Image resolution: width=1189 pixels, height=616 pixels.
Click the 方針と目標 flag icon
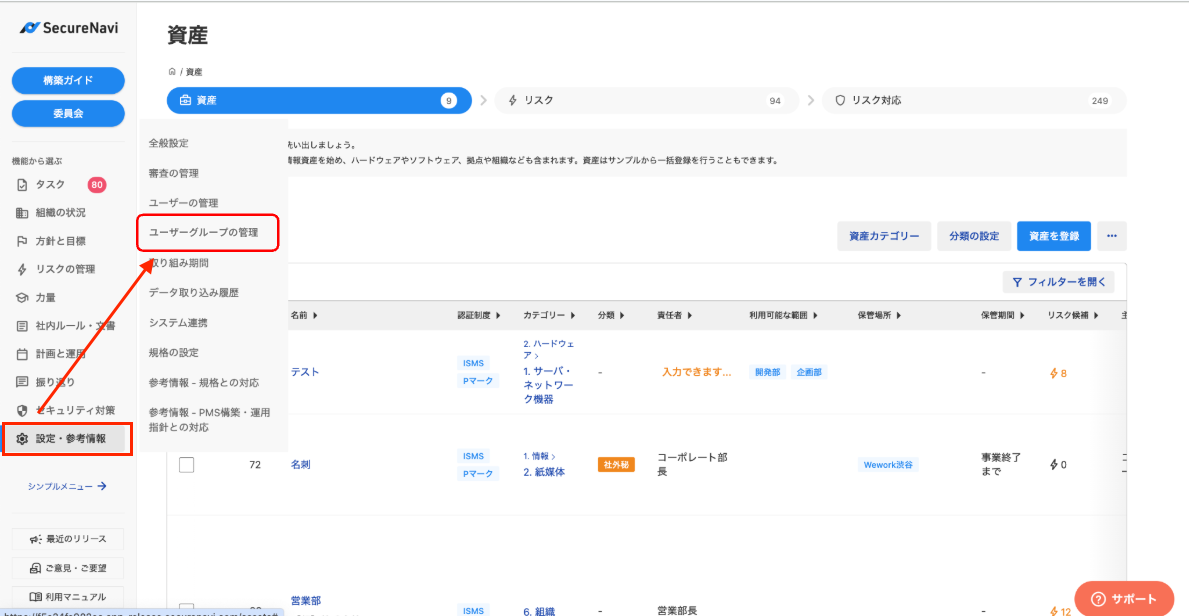click(22, 240)
